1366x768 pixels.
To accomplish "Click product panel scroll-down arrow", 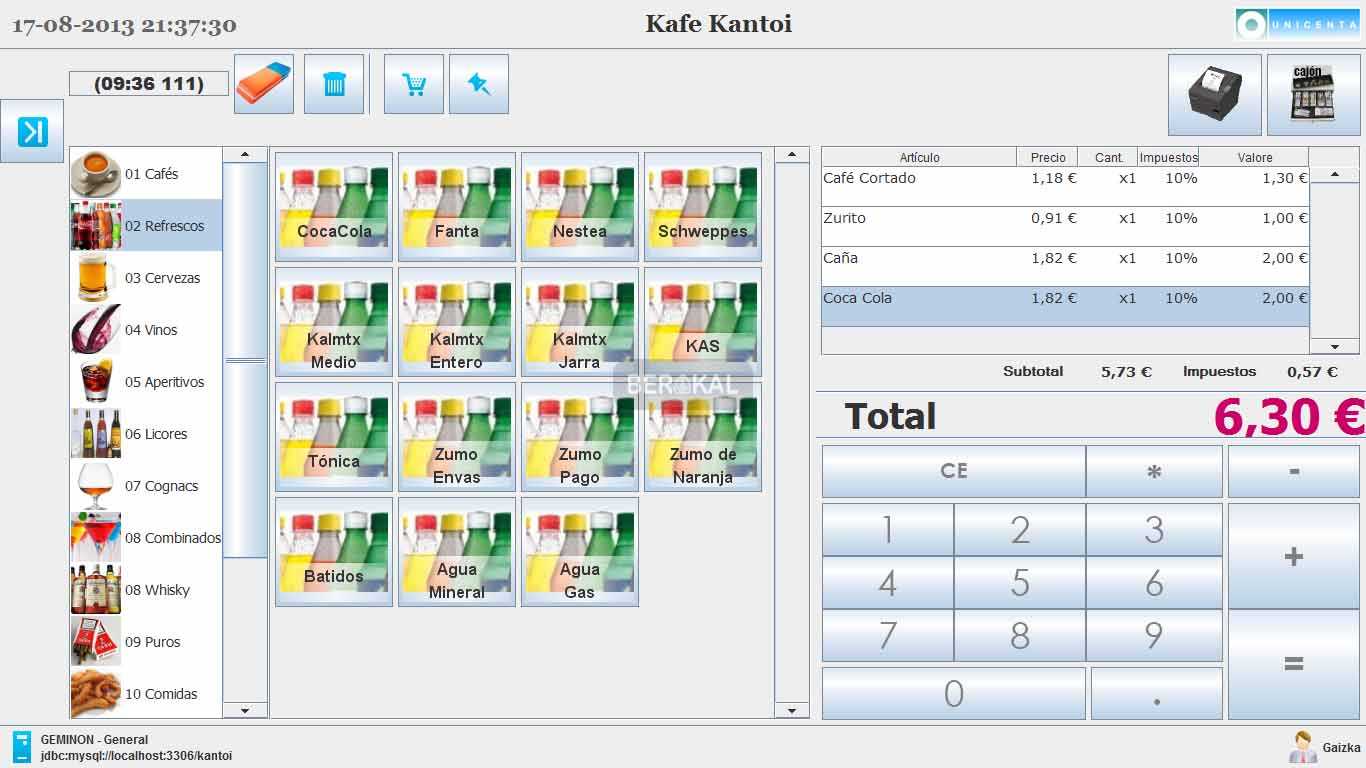I will [792, 711].
